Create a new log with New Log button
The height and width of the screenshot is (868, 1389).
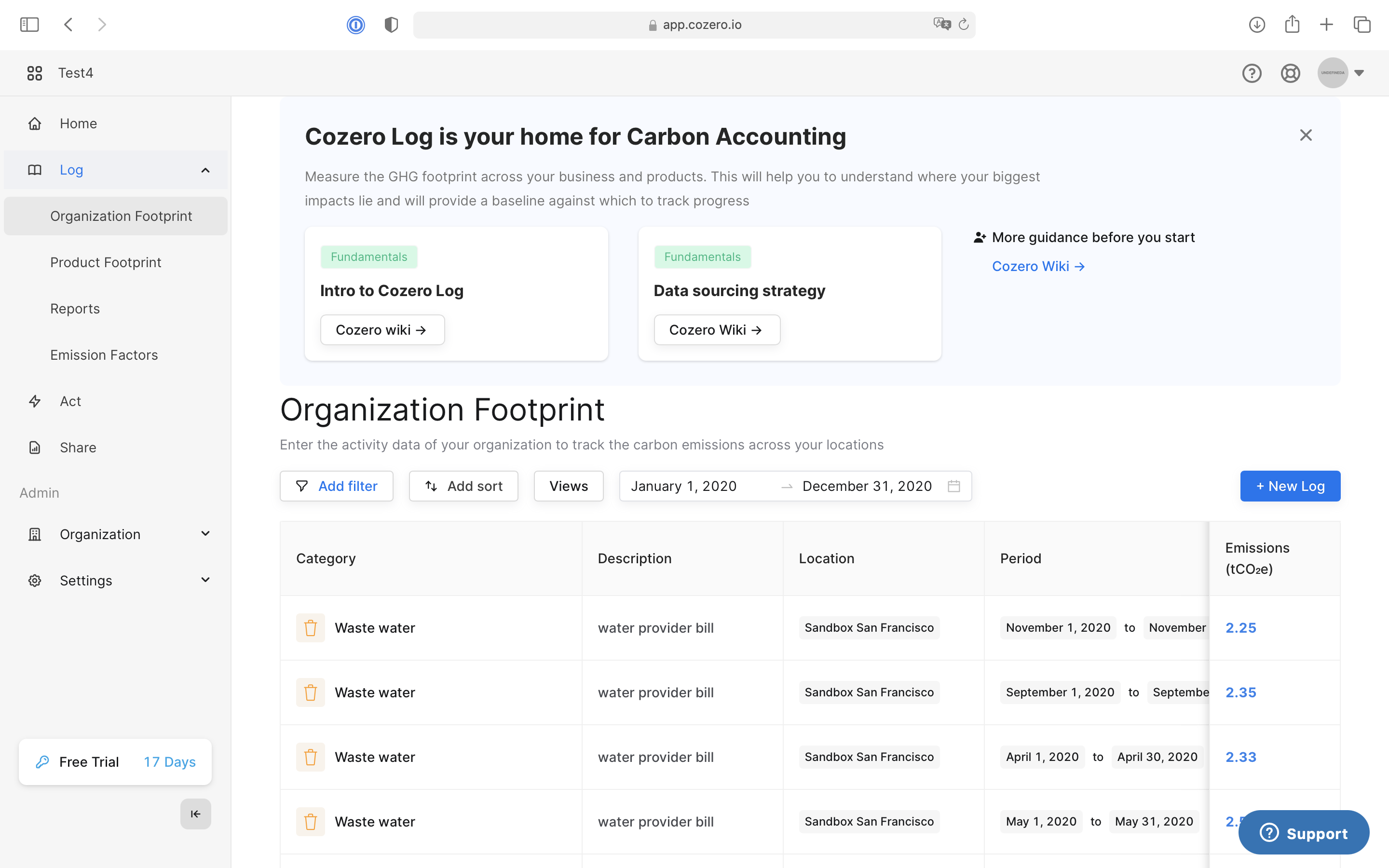pyautogui.click(x=1290, y=486)
